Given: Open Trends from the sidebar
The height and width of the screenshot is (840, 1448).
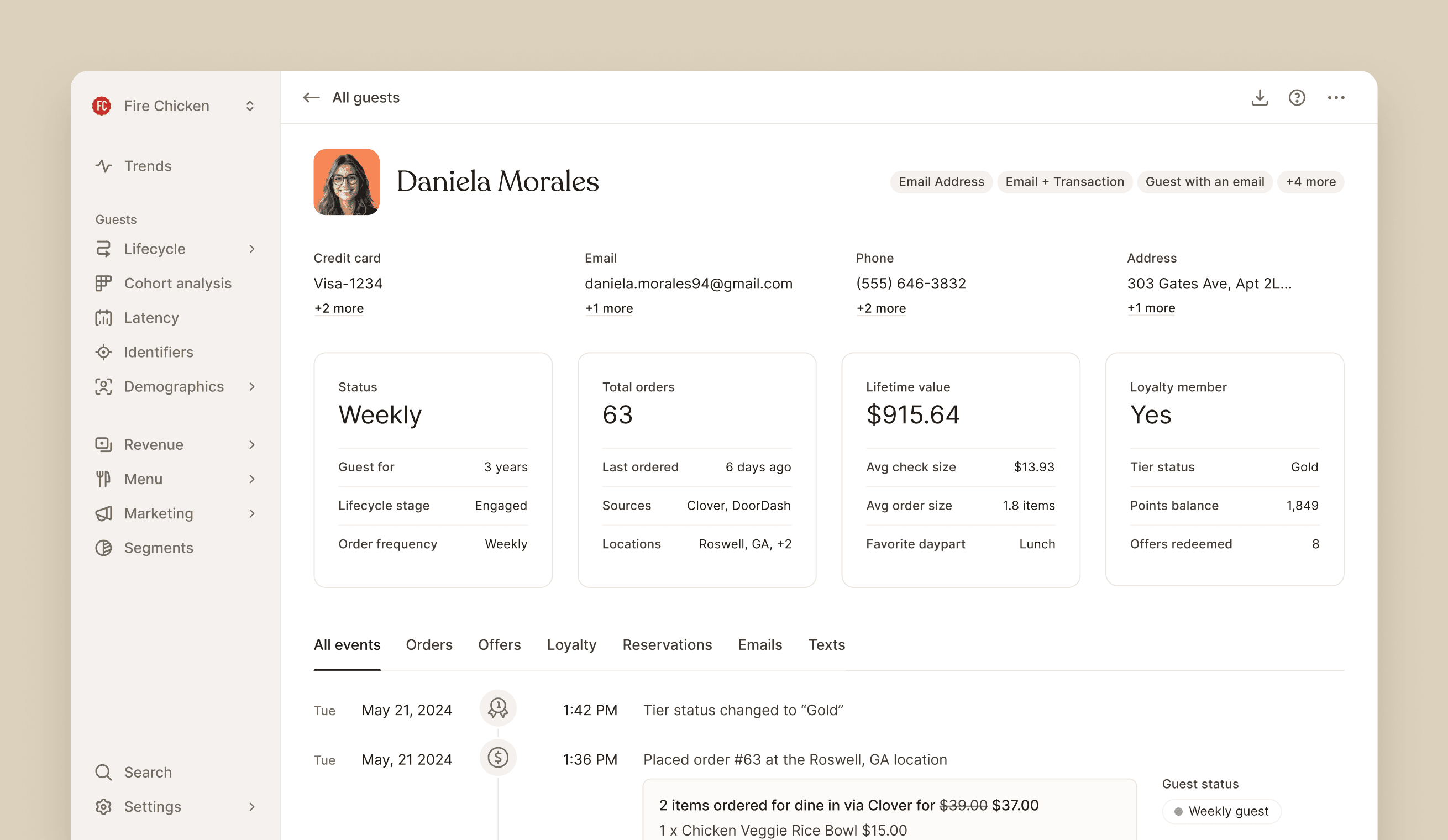Looking at the screenshot, I should 148,166.
